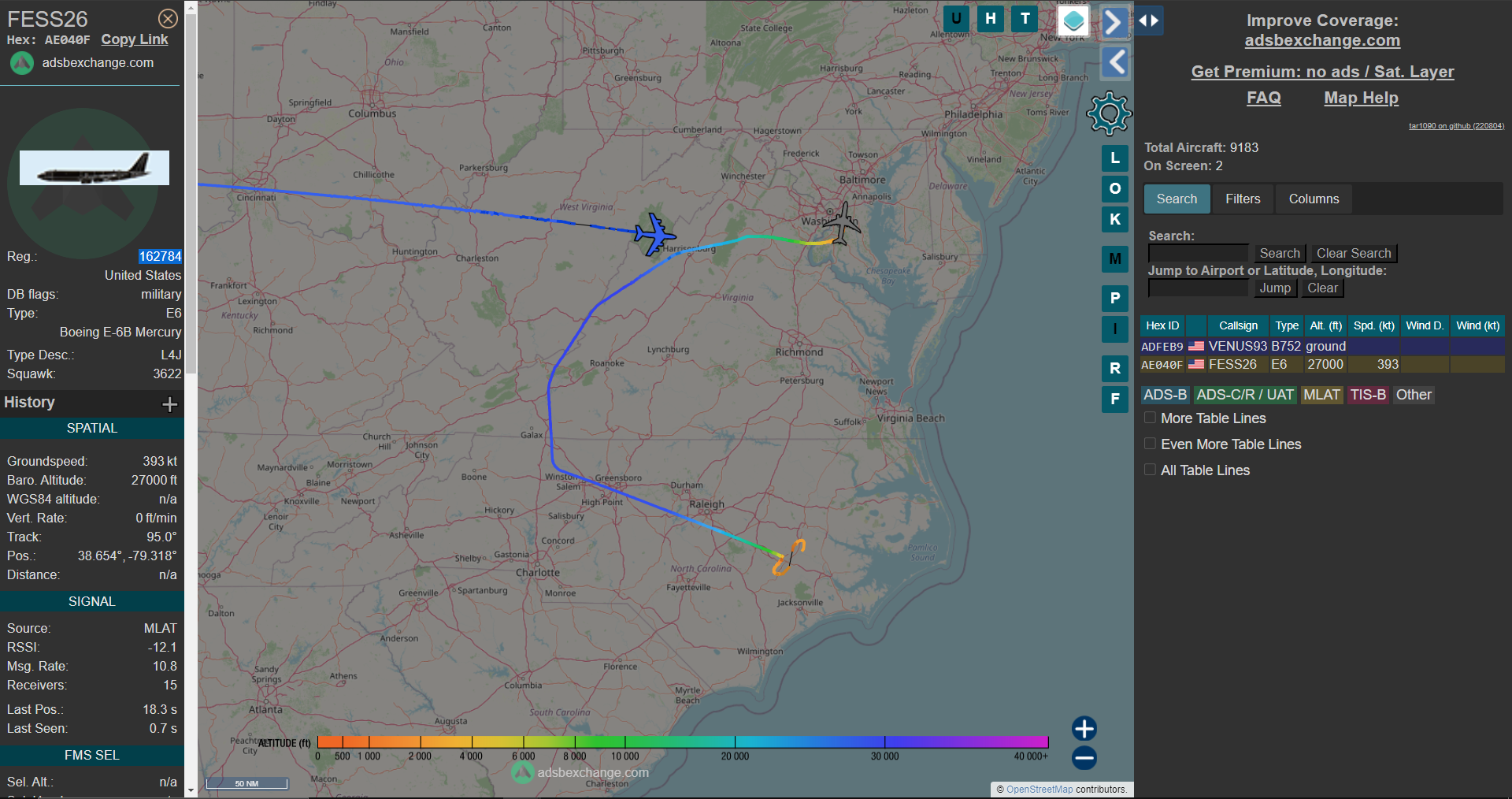Click the K map button
The width and height of the screenshot is (1512, 799).
point(1115,219)
